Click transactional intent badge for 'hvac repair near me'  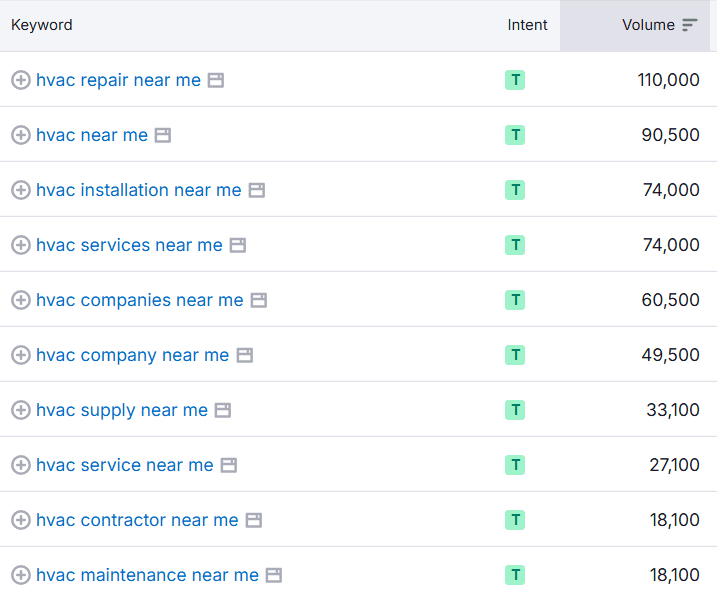point(515,80)
